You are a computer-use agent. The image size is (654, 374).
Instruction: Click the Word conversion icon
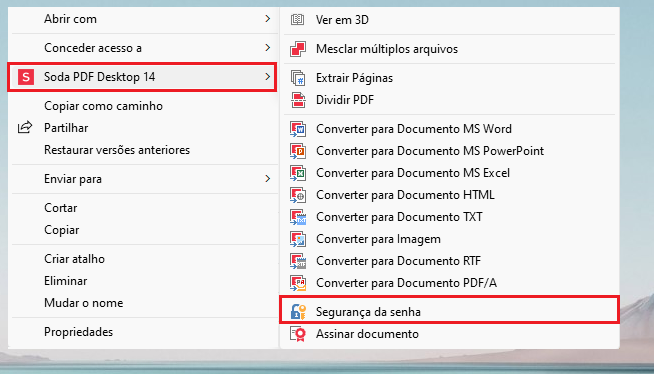[298, 129]
